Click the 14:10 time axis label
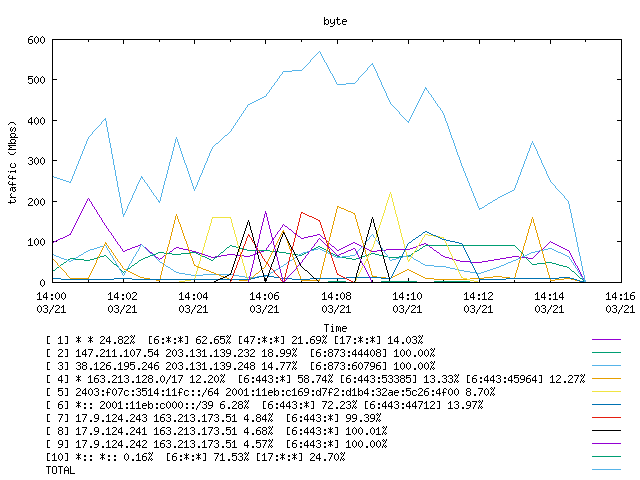The width and height of the screenshot is (640, 480). (407, 296)
